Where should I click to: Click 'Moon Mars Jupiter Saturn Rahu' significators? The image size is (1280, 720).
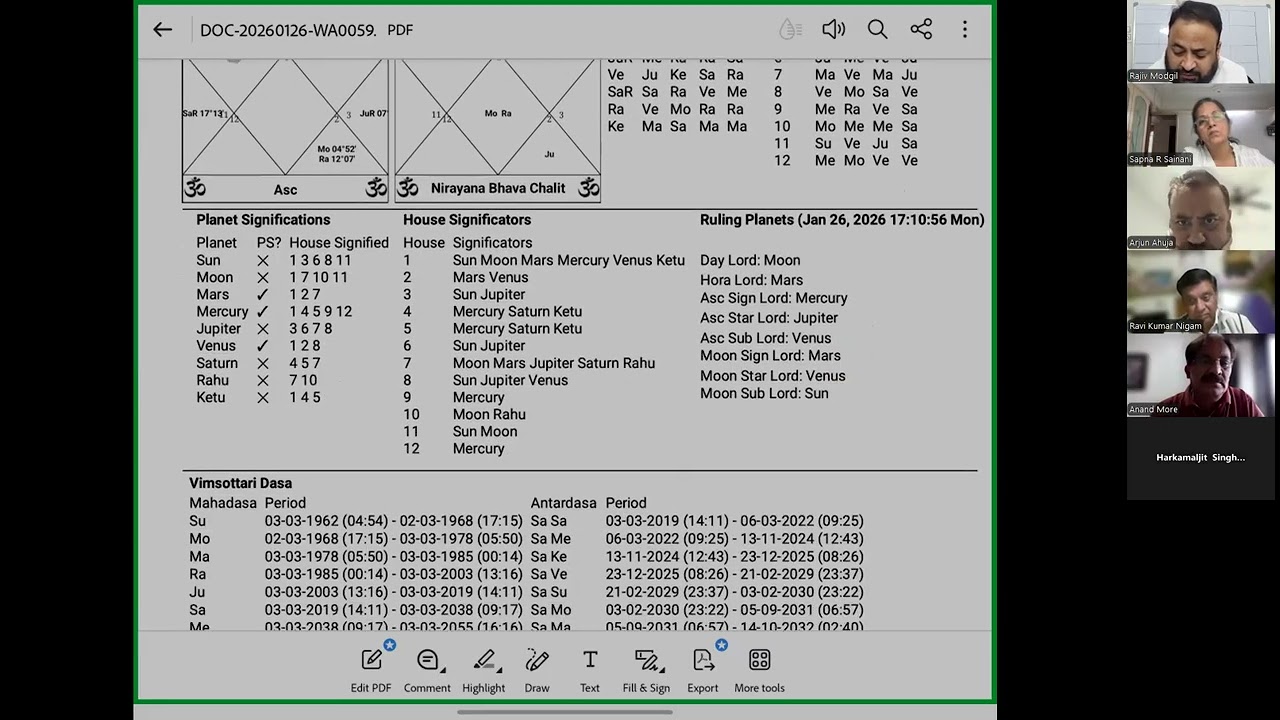(554, 363)
